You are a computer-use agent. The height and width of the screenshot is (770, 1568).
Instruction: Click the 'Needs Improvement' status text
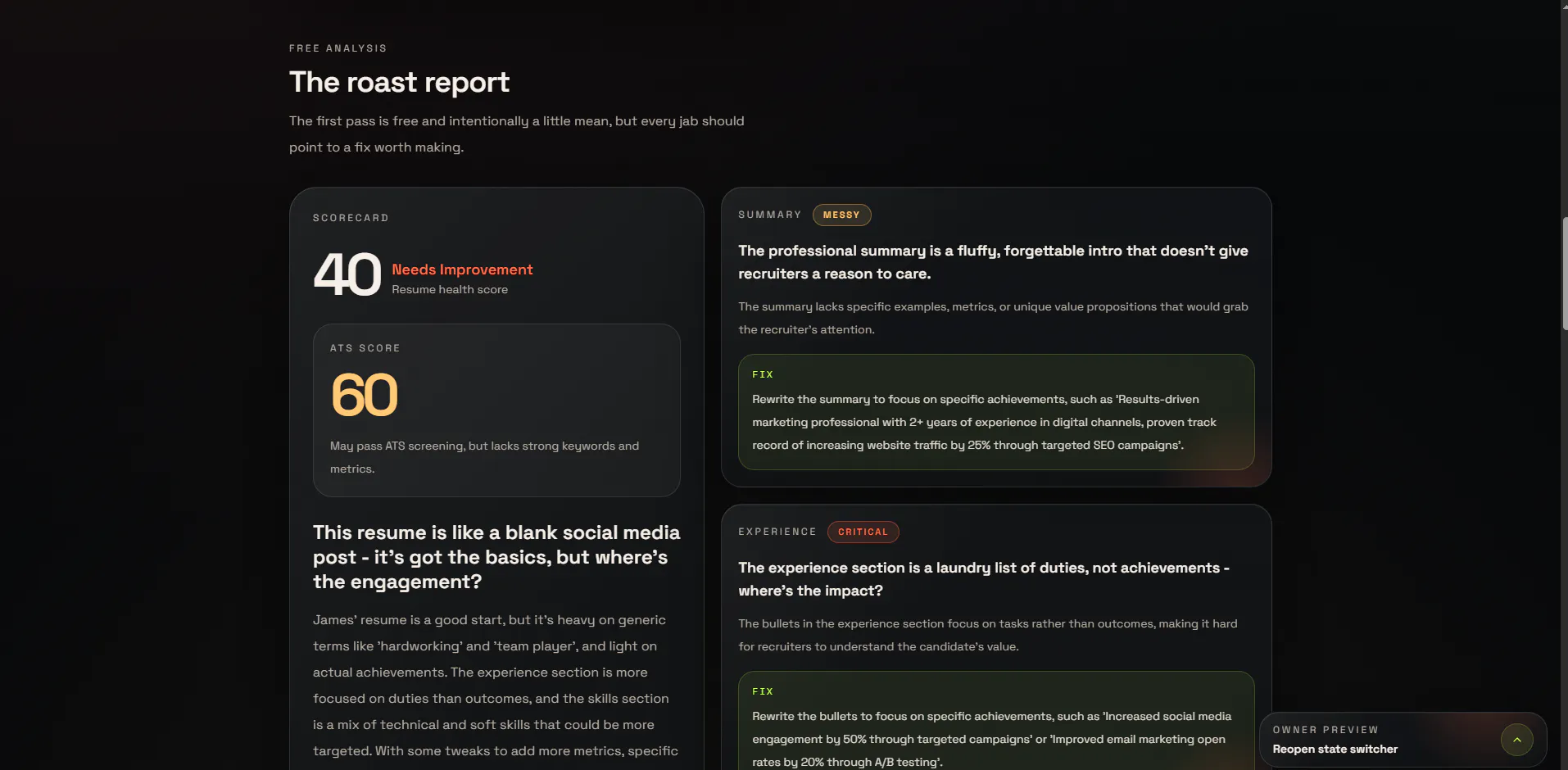pyautogui.click(x=462, y=269)
